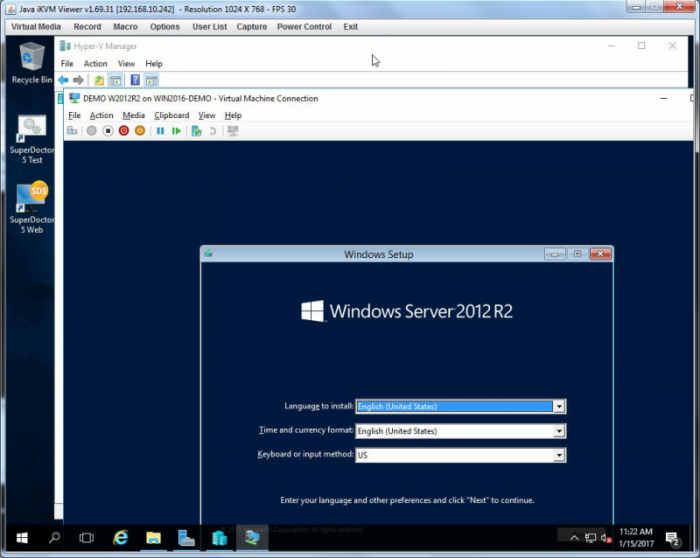The image size is (700, 558).
Task: Go back in Hyper-V Manager toolbar
Action: 63,80
